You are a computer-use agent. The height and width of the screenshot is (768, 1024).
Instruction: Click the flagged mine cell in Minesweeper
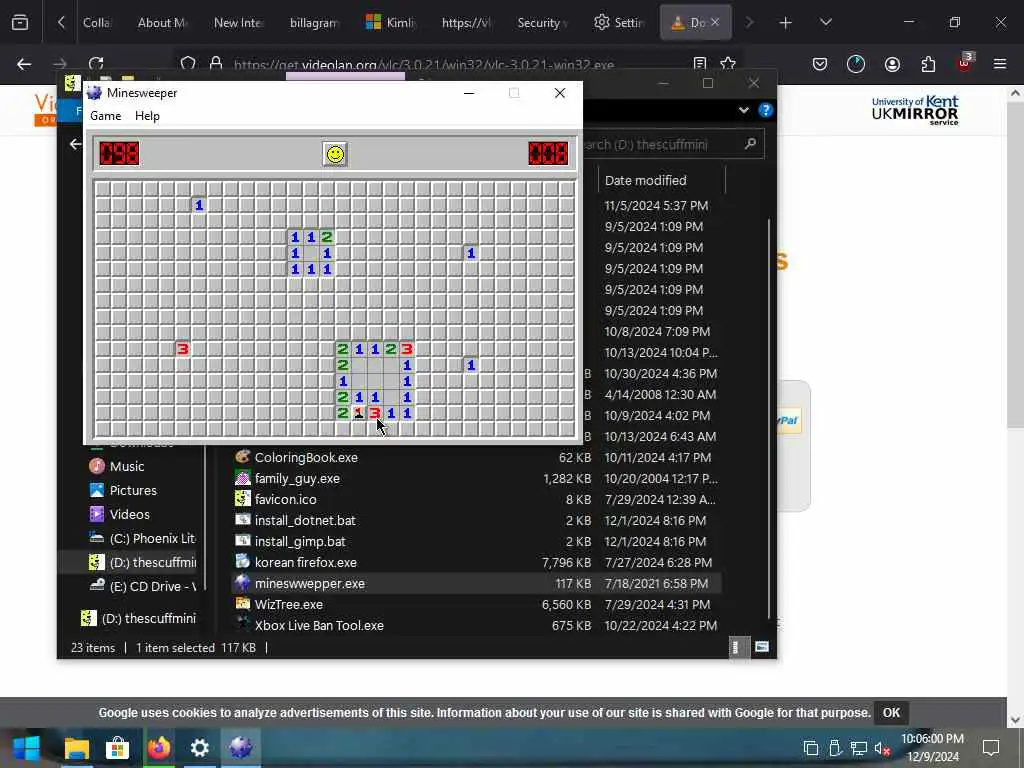tap(359, 413)
